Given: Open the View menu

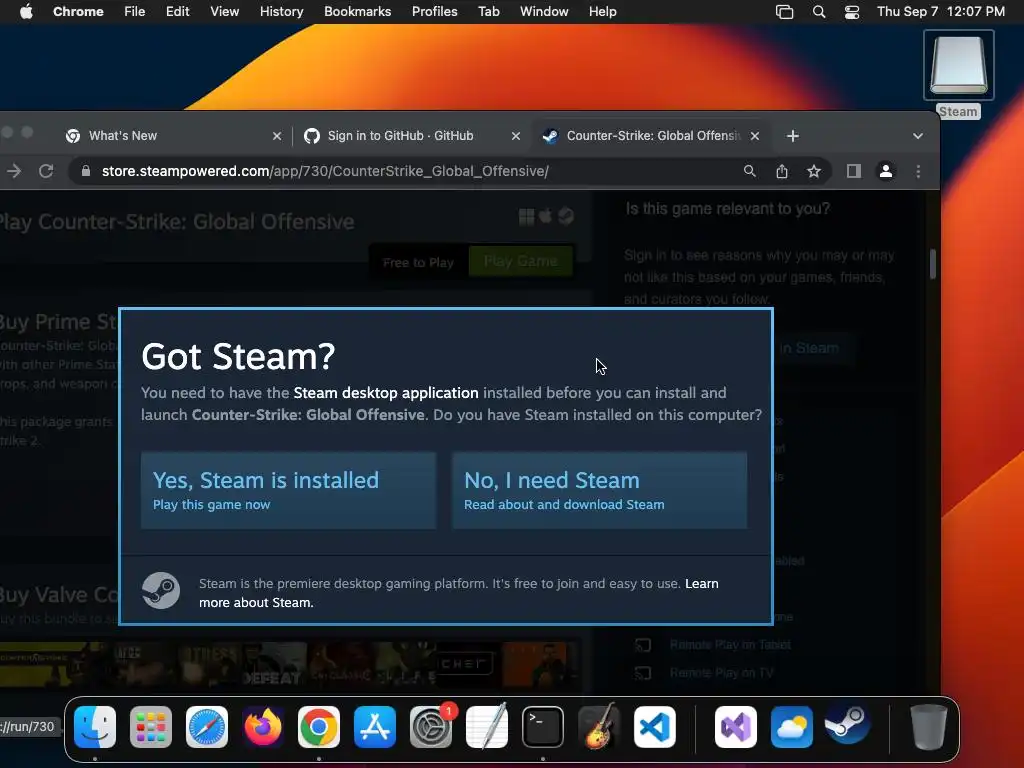Looking at the screenshot, I should coord(224,11).
